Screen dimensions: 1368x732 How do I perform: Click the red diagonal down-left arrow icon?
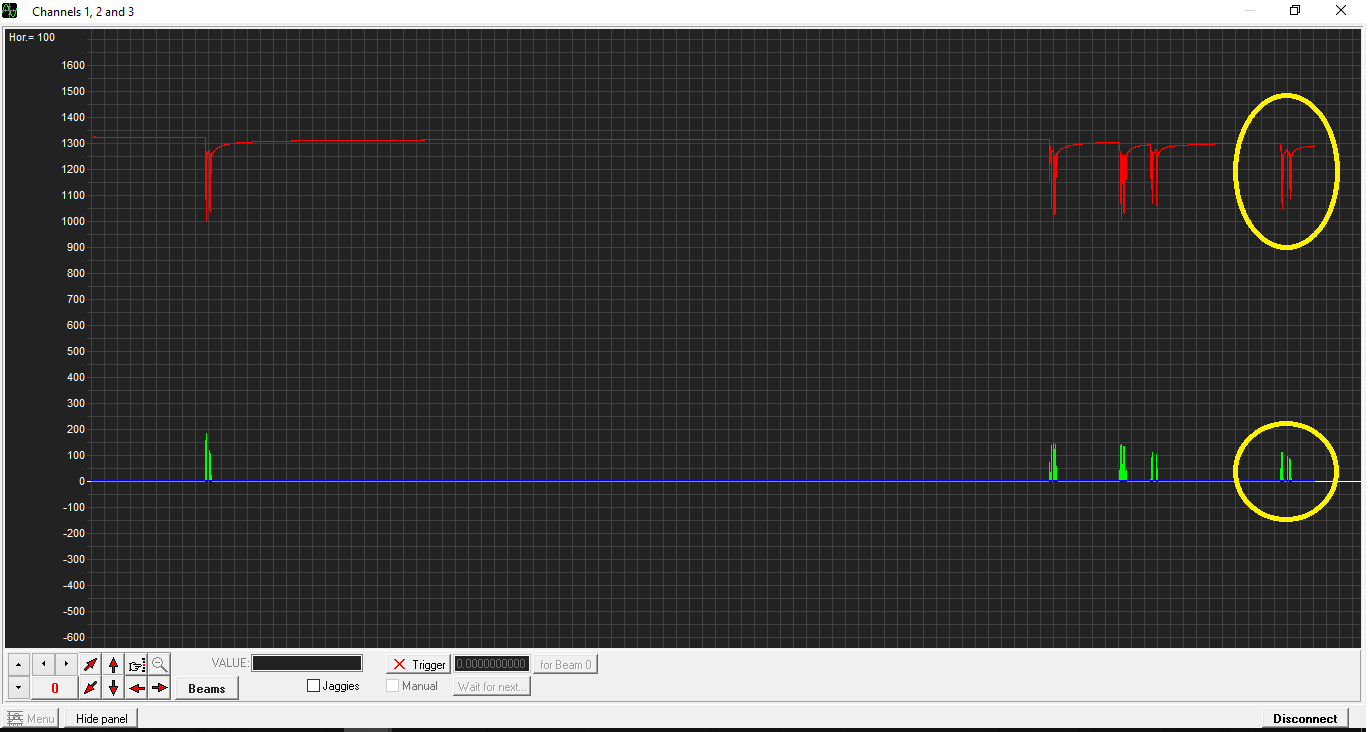click(x=91, y=688)
